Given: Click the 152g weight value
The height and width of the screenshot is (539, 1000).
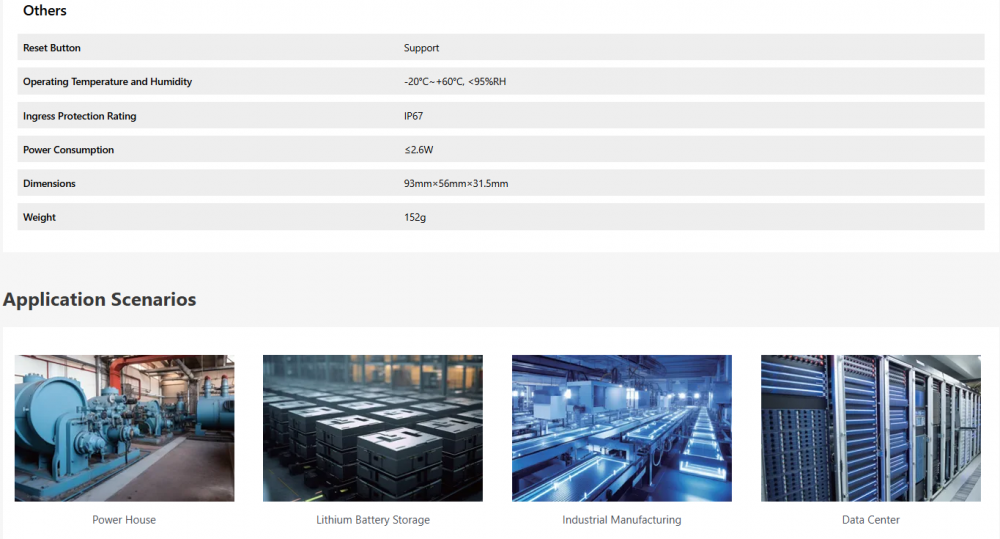Looking at the screenshot, I should pos(414,217).
